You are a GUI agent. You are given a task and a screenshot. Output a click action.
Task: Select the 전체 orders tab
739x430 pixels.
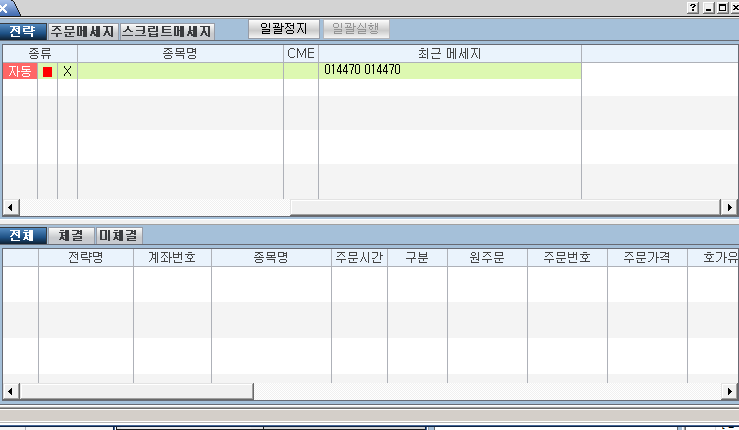click(x=23, y=236)
